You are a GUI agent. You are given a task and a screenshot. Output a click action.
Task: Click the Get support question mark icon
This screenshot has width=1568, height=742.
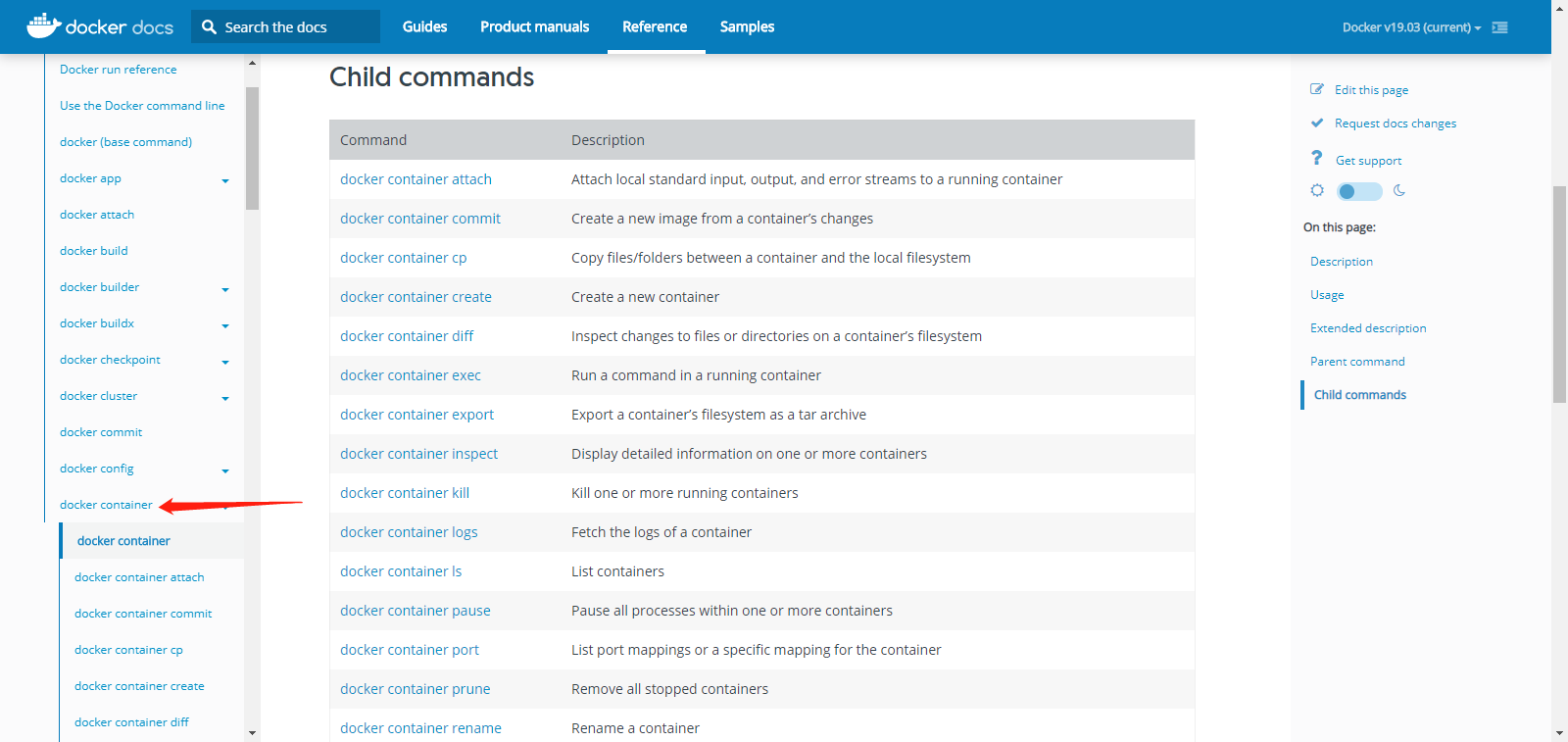[1317, 158]
